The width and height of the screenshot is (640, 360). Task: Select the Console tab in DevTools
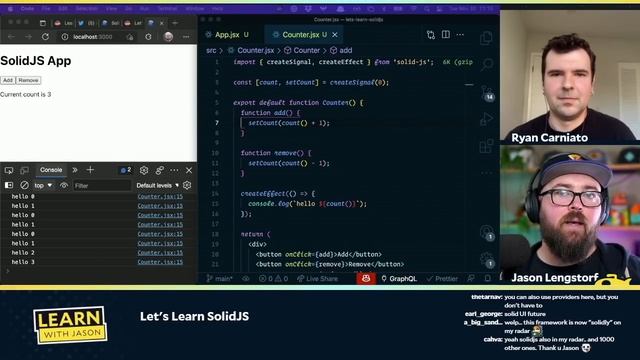(x=51, y=170)
